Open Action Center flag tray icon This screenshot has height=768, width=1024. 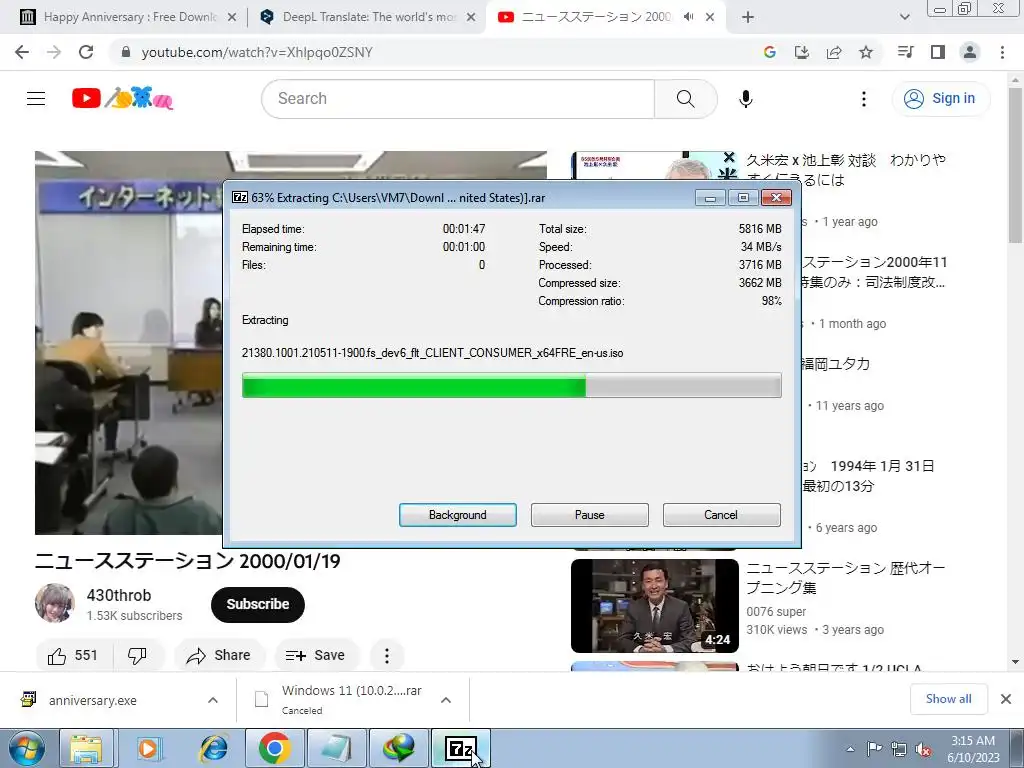(874, 749)
